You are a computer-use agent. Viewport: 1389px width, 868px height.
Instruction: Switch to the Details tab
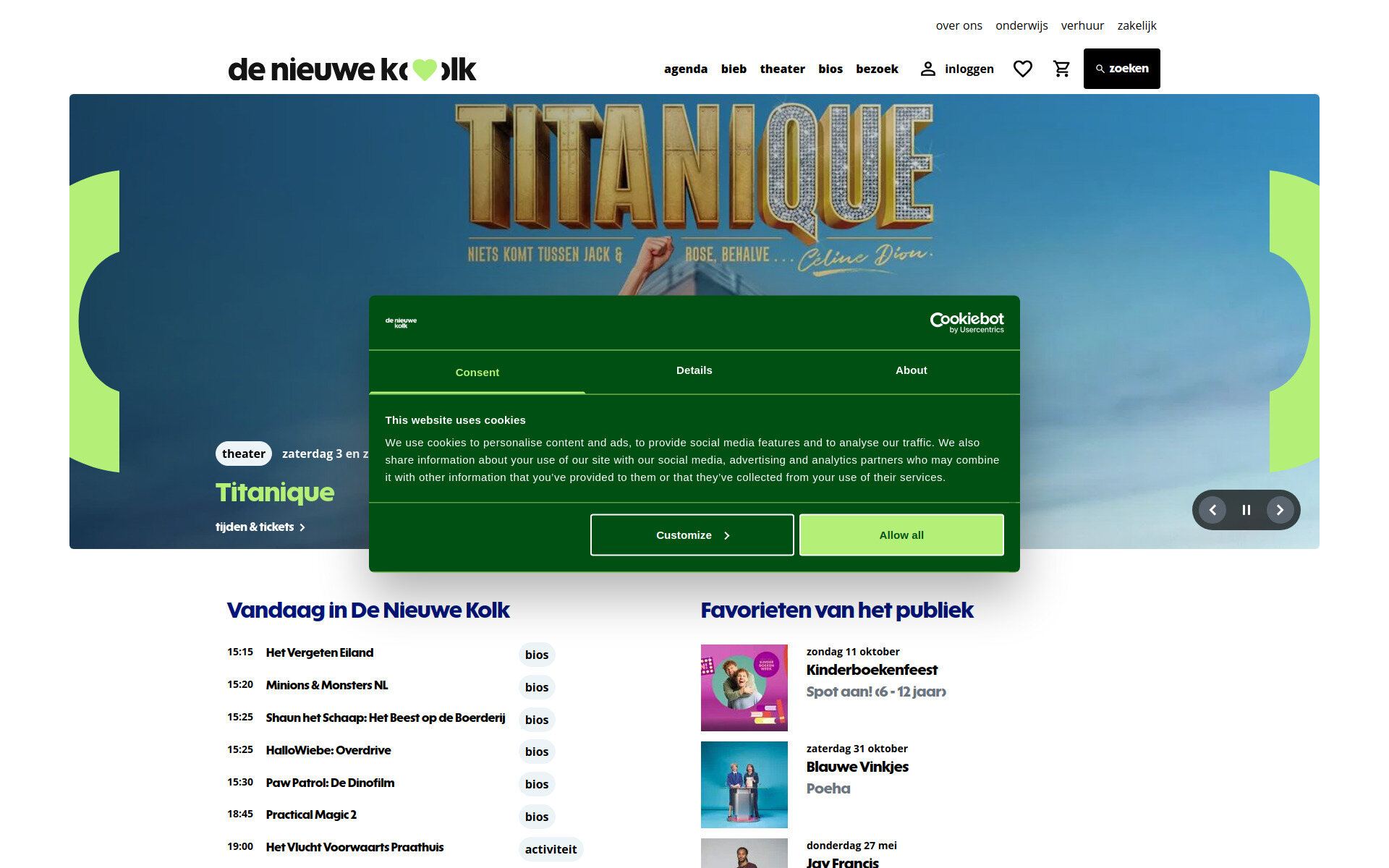[x=694, y=370]
